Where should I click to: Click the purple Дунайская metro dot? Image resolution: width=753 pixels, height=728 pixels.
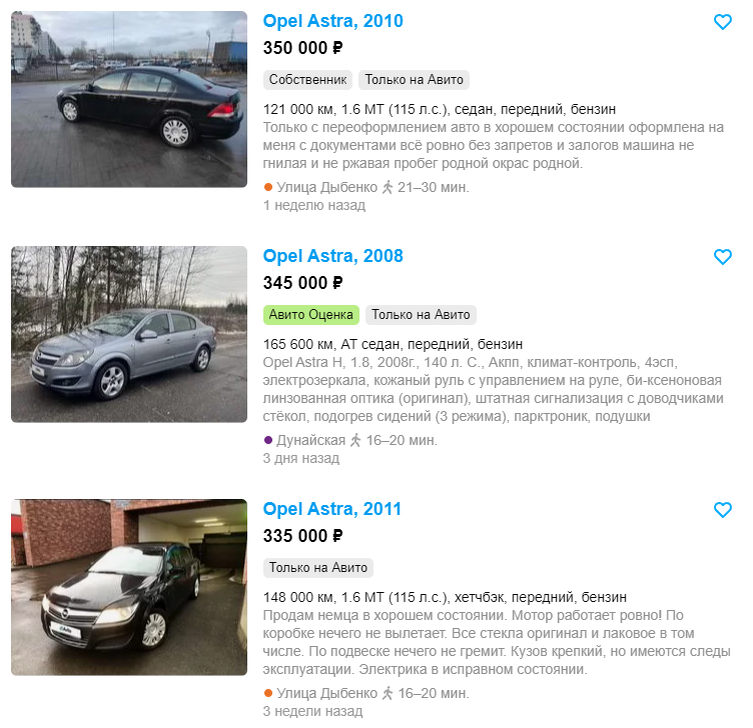point(268,440)
